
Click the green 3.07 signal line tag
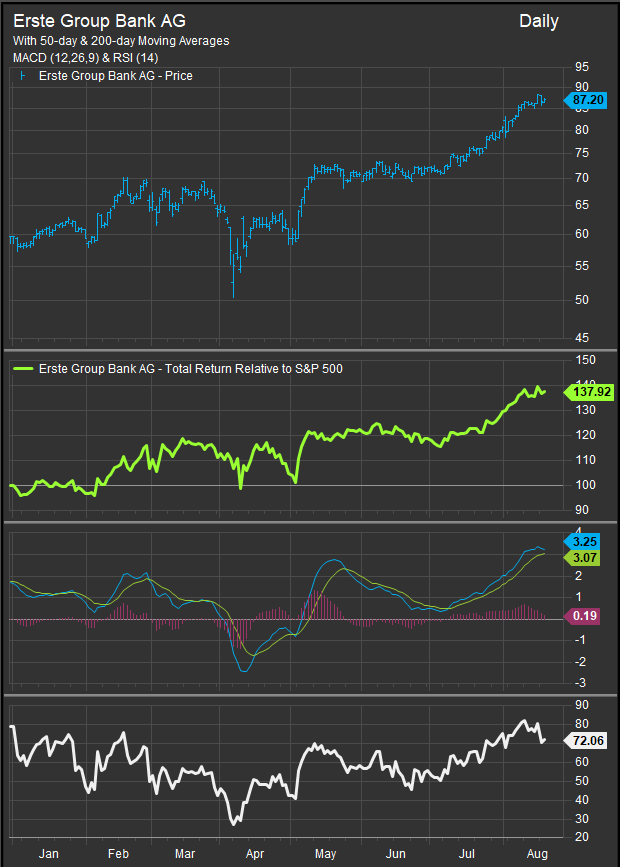[x=585, y=556]
